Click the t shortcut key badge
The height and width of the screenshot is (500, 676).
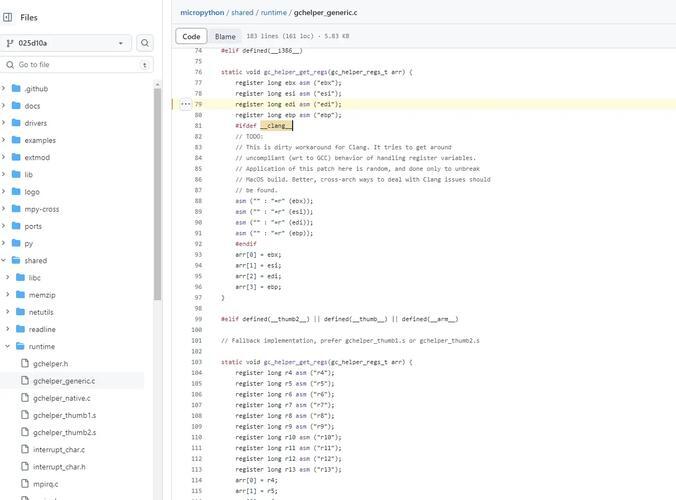pyautogui.click(x=144, y=65)
